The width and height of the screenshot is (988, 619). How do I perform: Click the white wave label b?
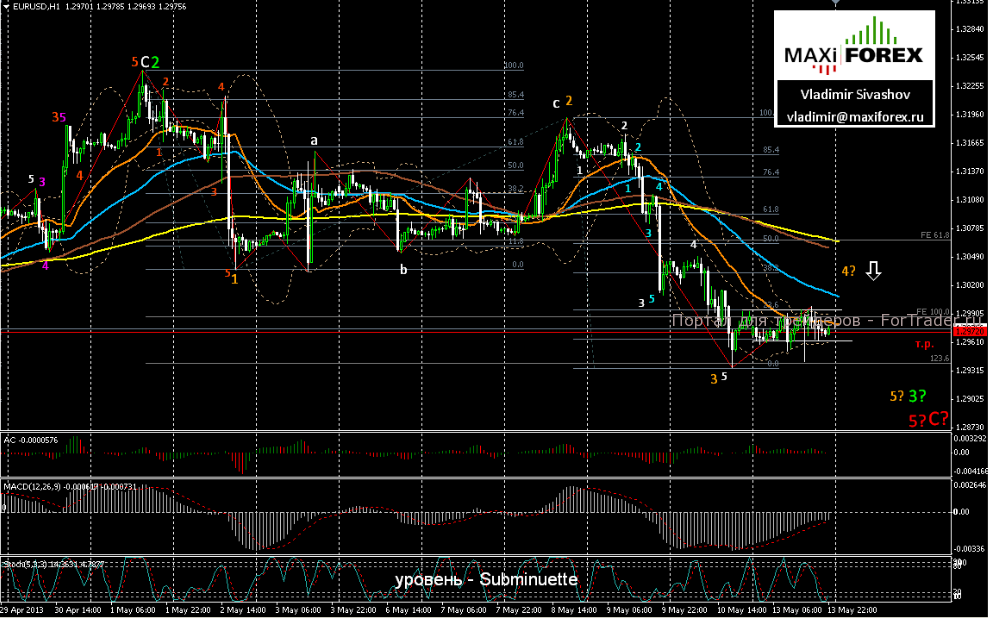(403, 270)
